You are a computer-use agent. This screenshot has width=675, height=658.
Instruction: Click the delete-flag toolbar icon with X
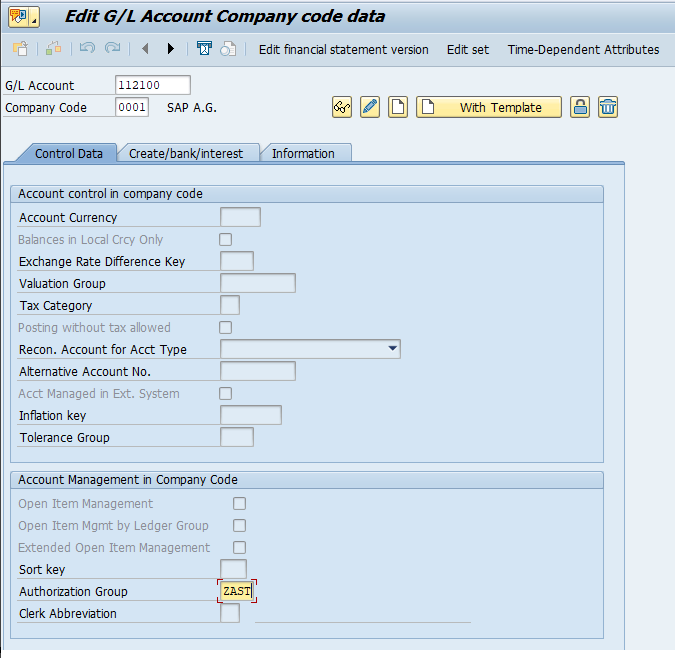[204, 49]
